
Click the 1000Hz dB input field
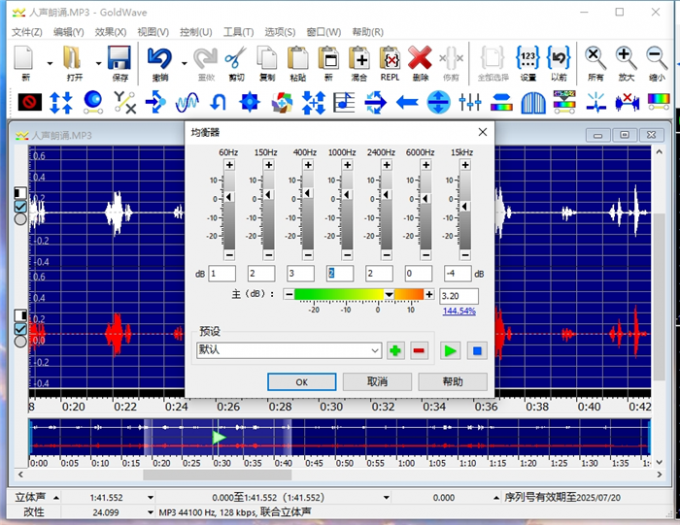340,274
